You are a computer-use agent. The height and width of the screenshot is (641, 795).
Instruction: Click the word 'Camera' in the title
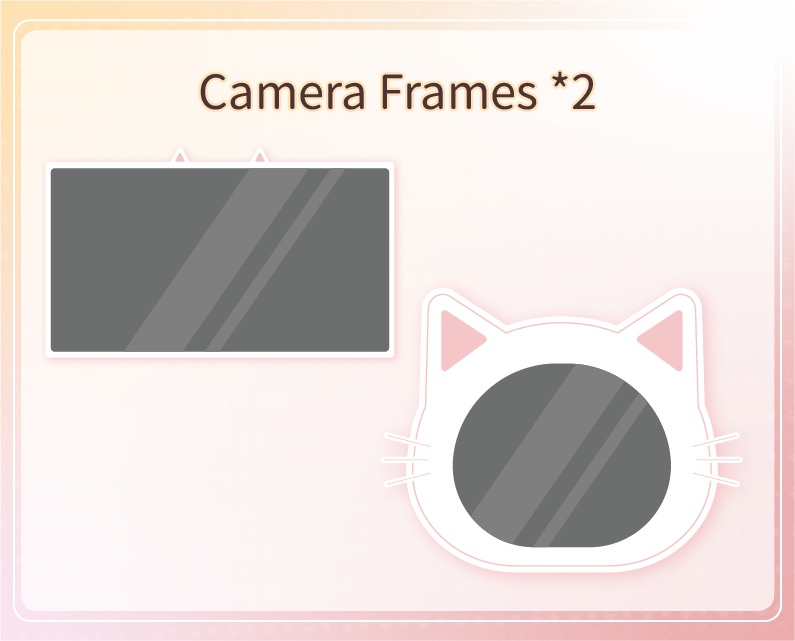click(282, 92)
